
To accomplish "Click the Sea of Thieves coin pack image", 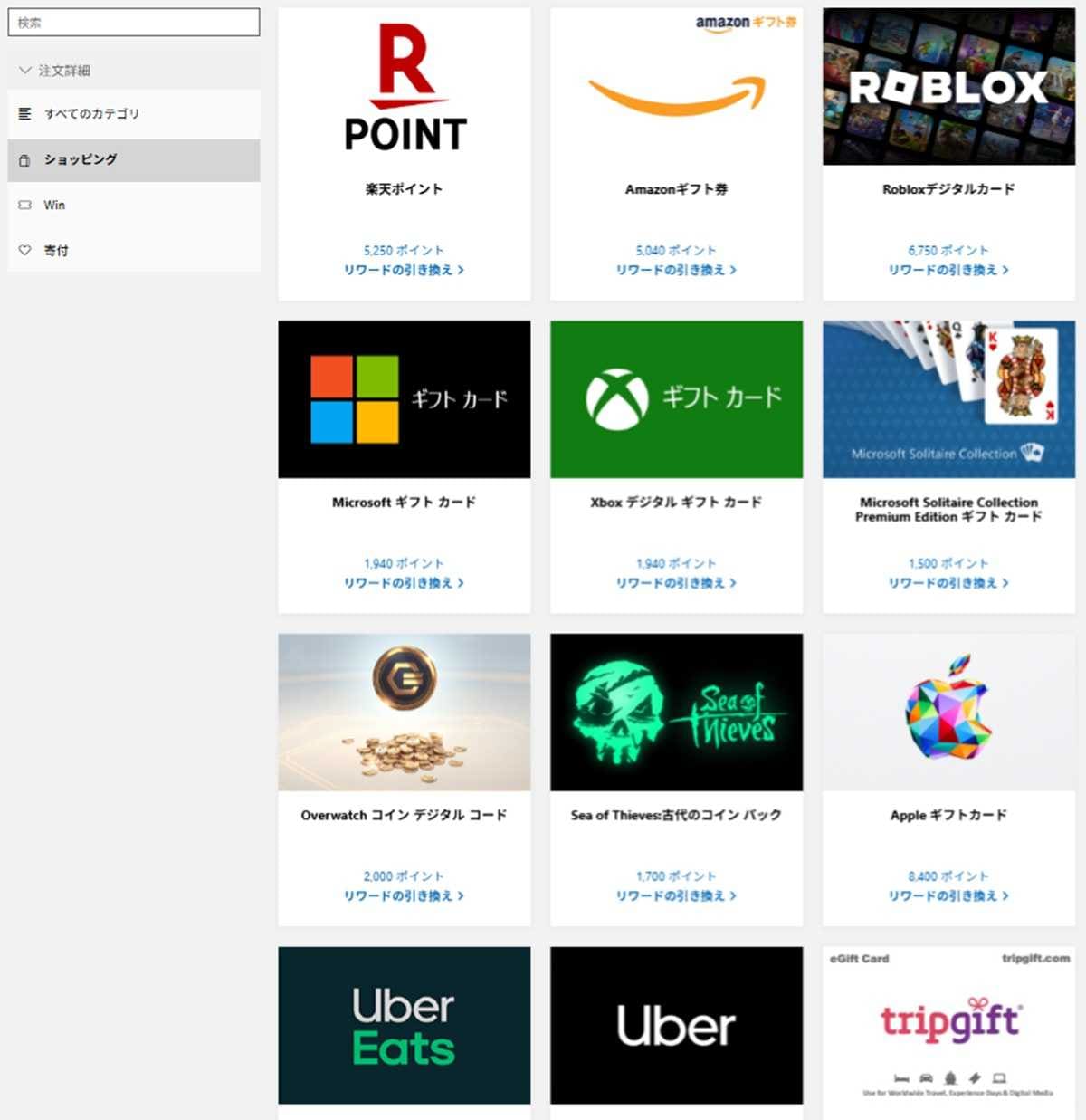I will (676, 712).
